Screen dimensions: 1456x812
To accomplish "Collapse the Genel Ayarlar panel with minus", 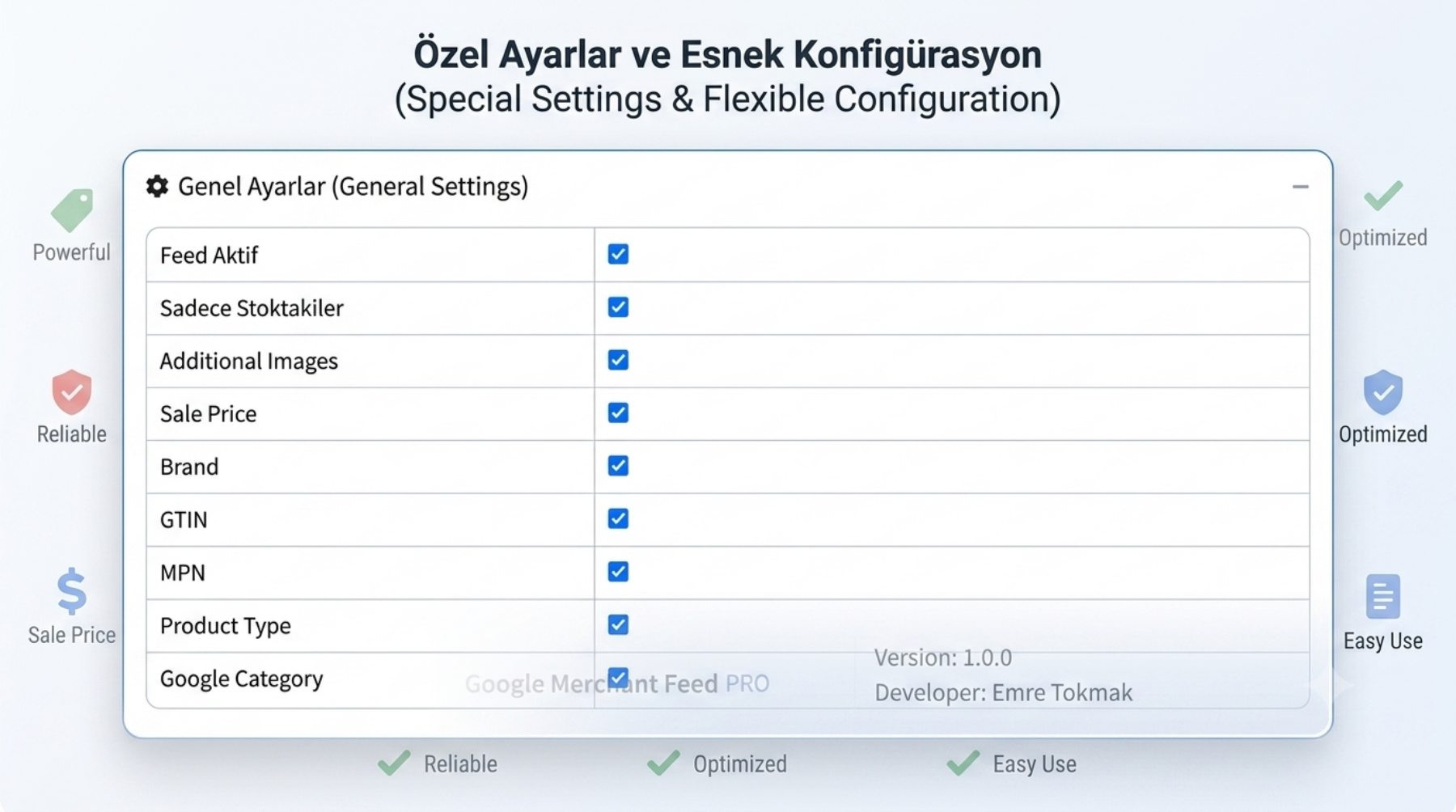I will tap(1300, 187).
